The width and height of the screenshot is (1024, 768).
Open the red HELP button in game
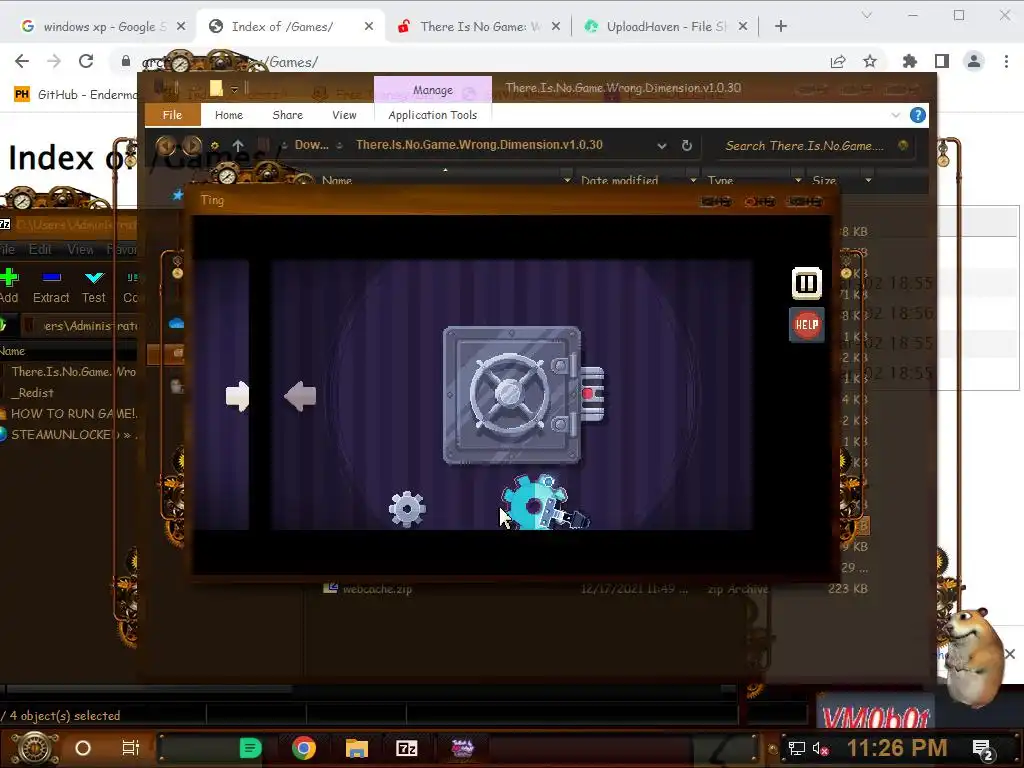tap(807, 325)
